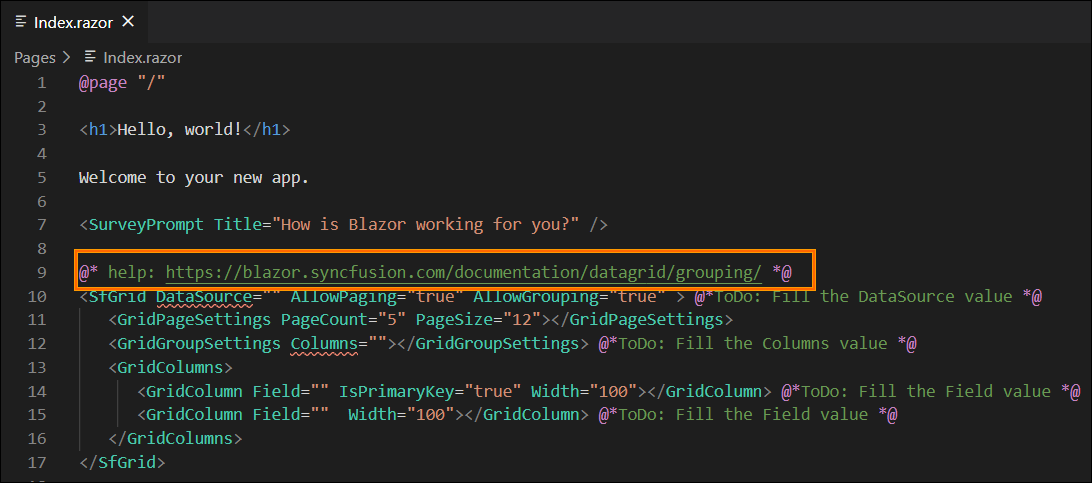1092x483 pixels.
Task: Click the squiggly-underlined DataSource attribute
Action: coord(204,296)
